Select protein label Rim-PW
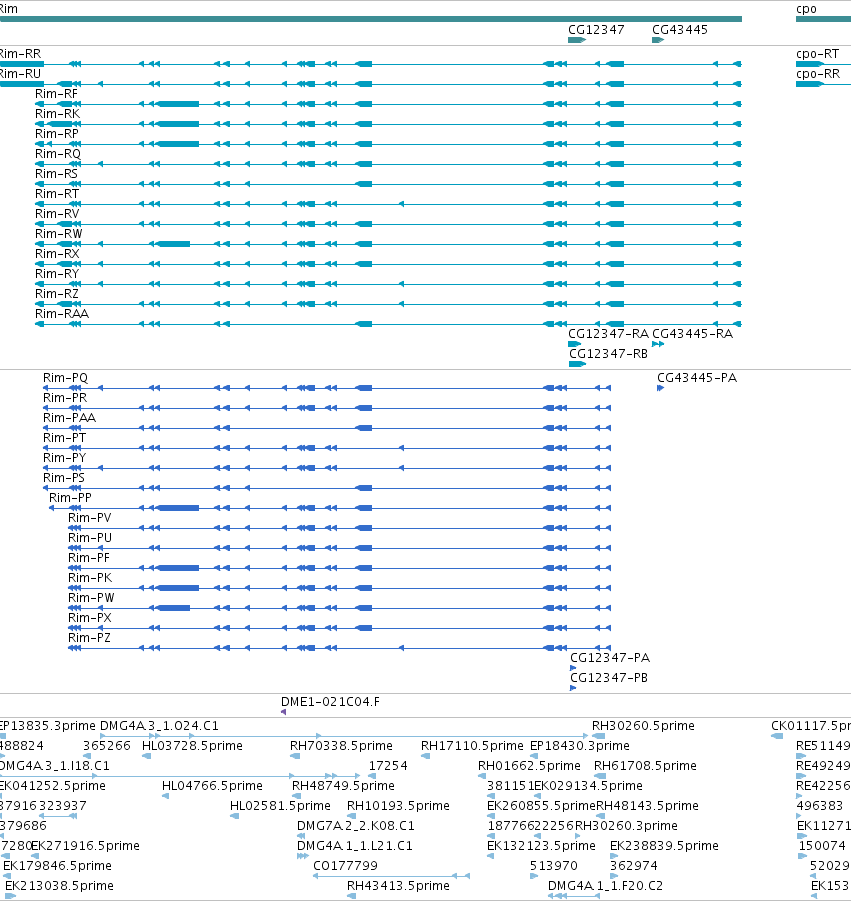This screenshot has width=851, height=901. point(91,598)
